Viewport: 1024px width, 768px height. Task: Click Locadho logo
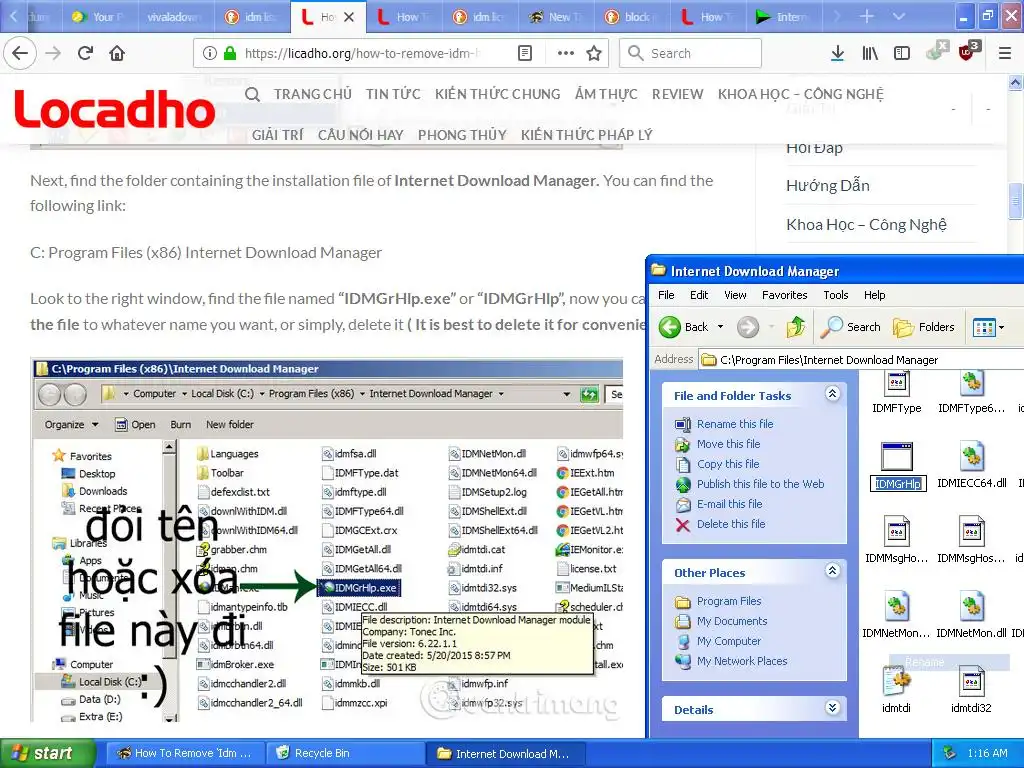pyautogui.click(x=114, y=109)
